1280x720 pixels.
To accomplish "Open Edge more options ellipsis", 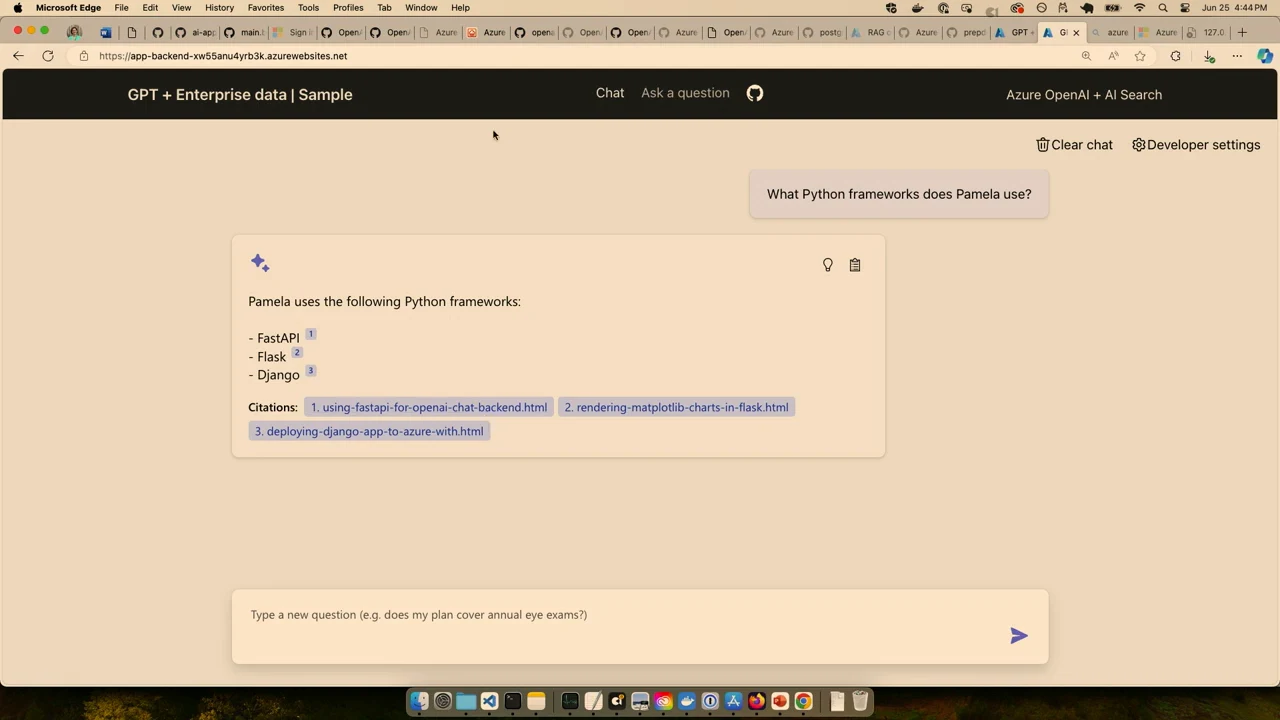I will 1237,56.
